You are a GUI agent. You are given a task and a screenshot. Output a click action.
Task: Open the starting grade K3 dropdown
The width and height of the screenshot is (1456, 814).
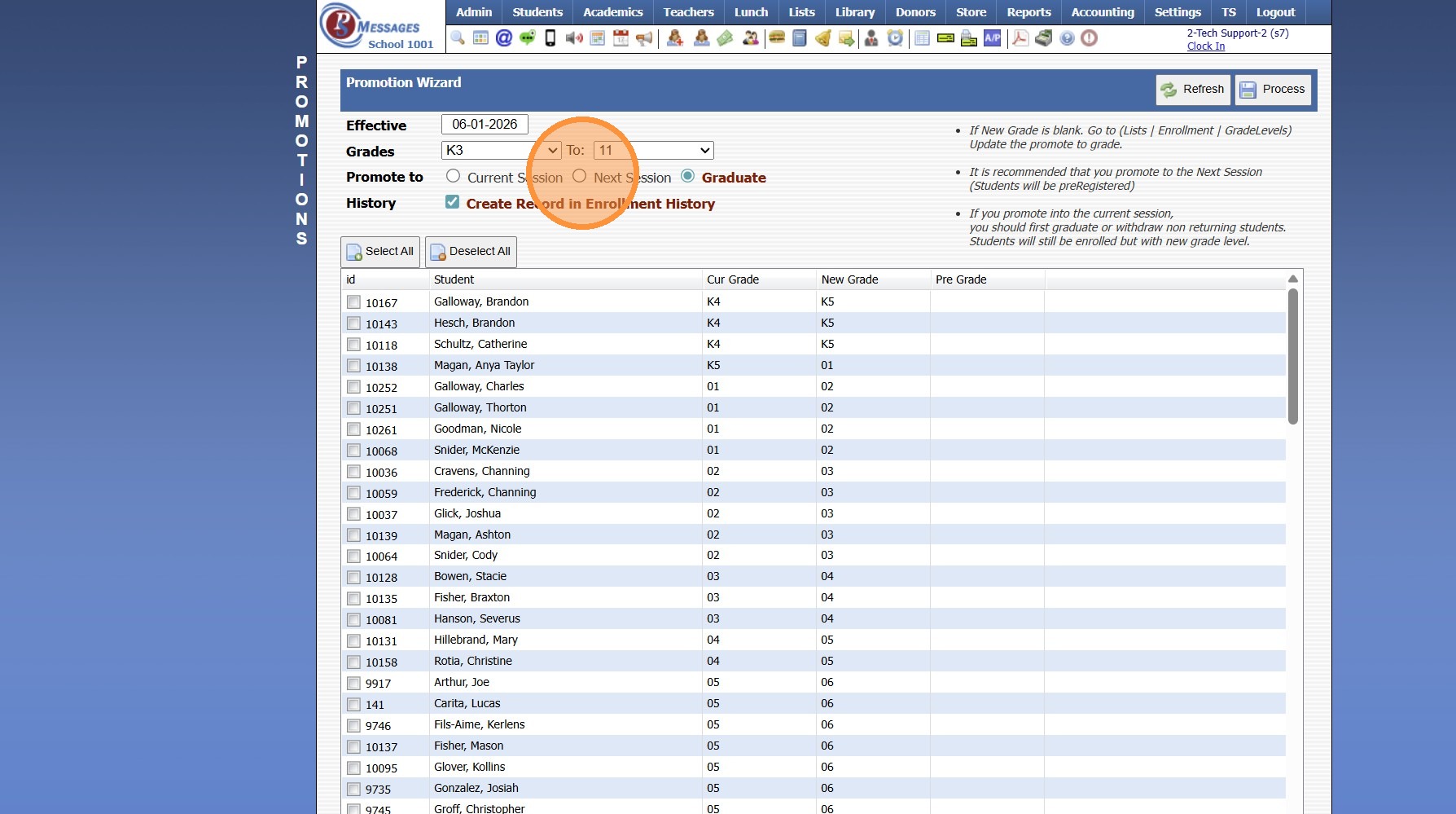[x=501, y=151]
